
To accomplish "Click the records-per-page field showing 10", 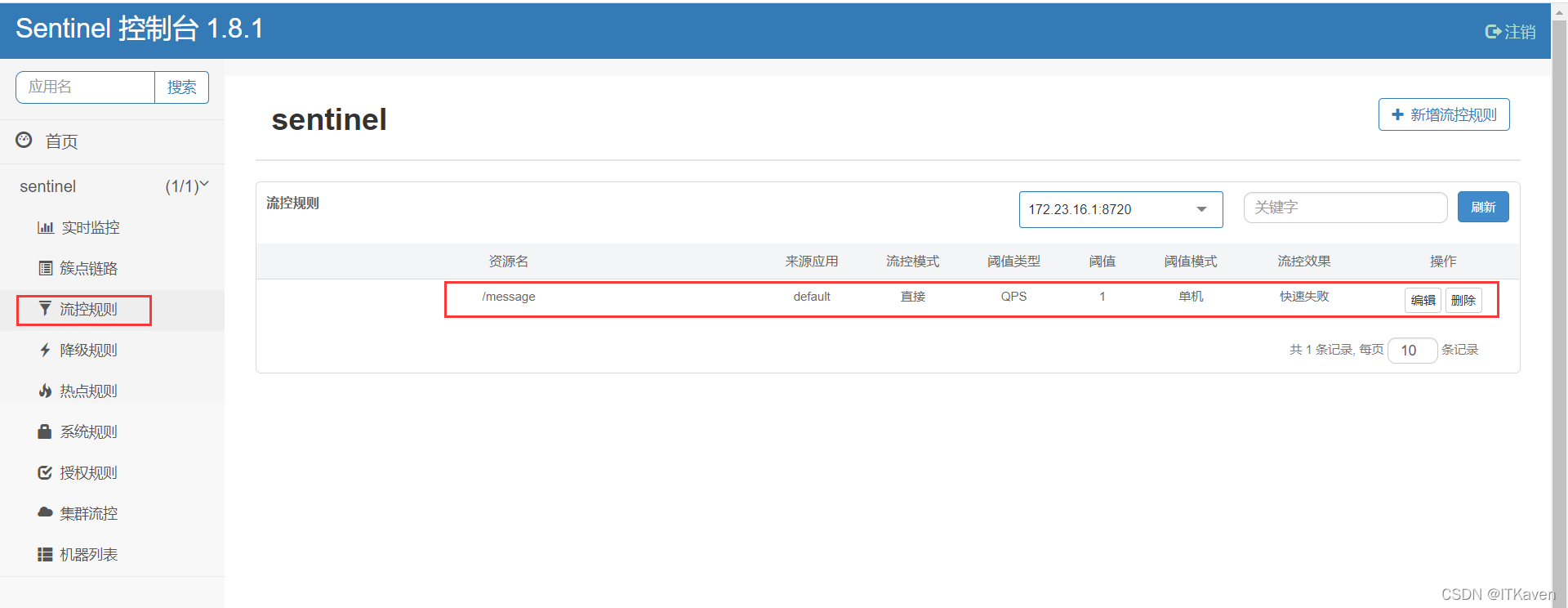I will coord(1412,351).
